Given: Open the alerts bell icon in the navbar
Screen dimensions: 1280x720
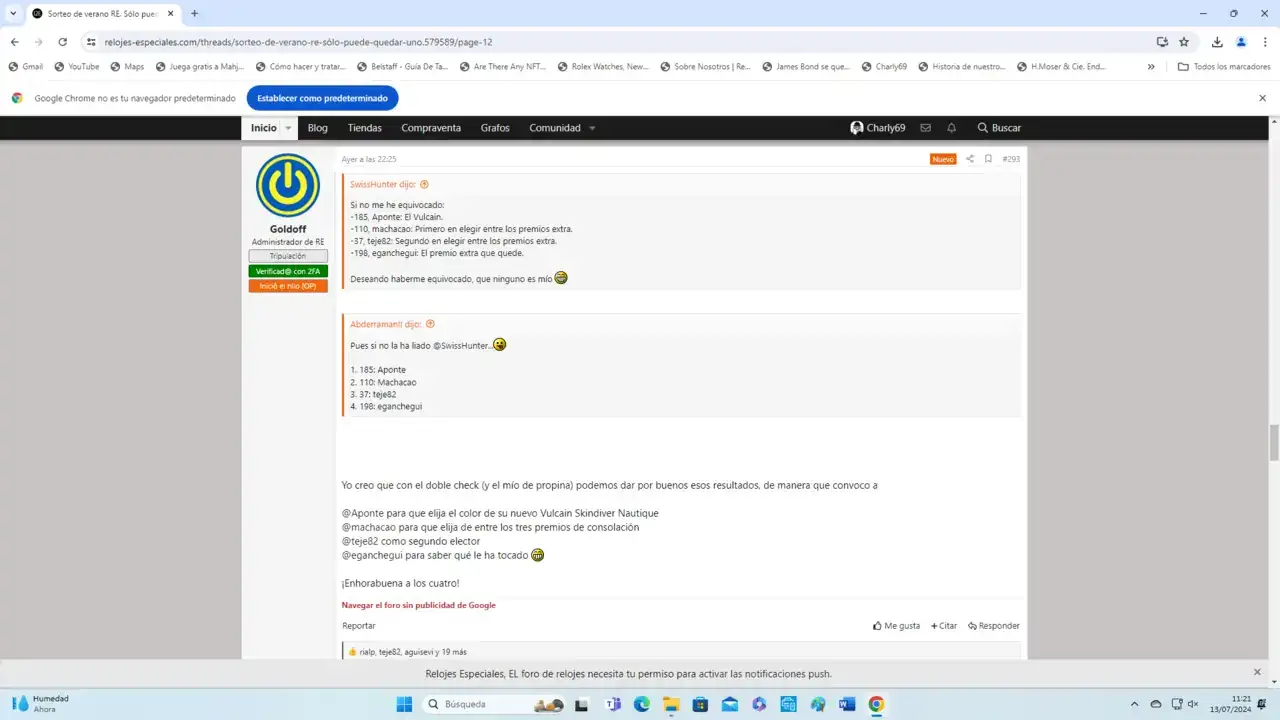Looking at the screenshot, I should click(951, 128).
